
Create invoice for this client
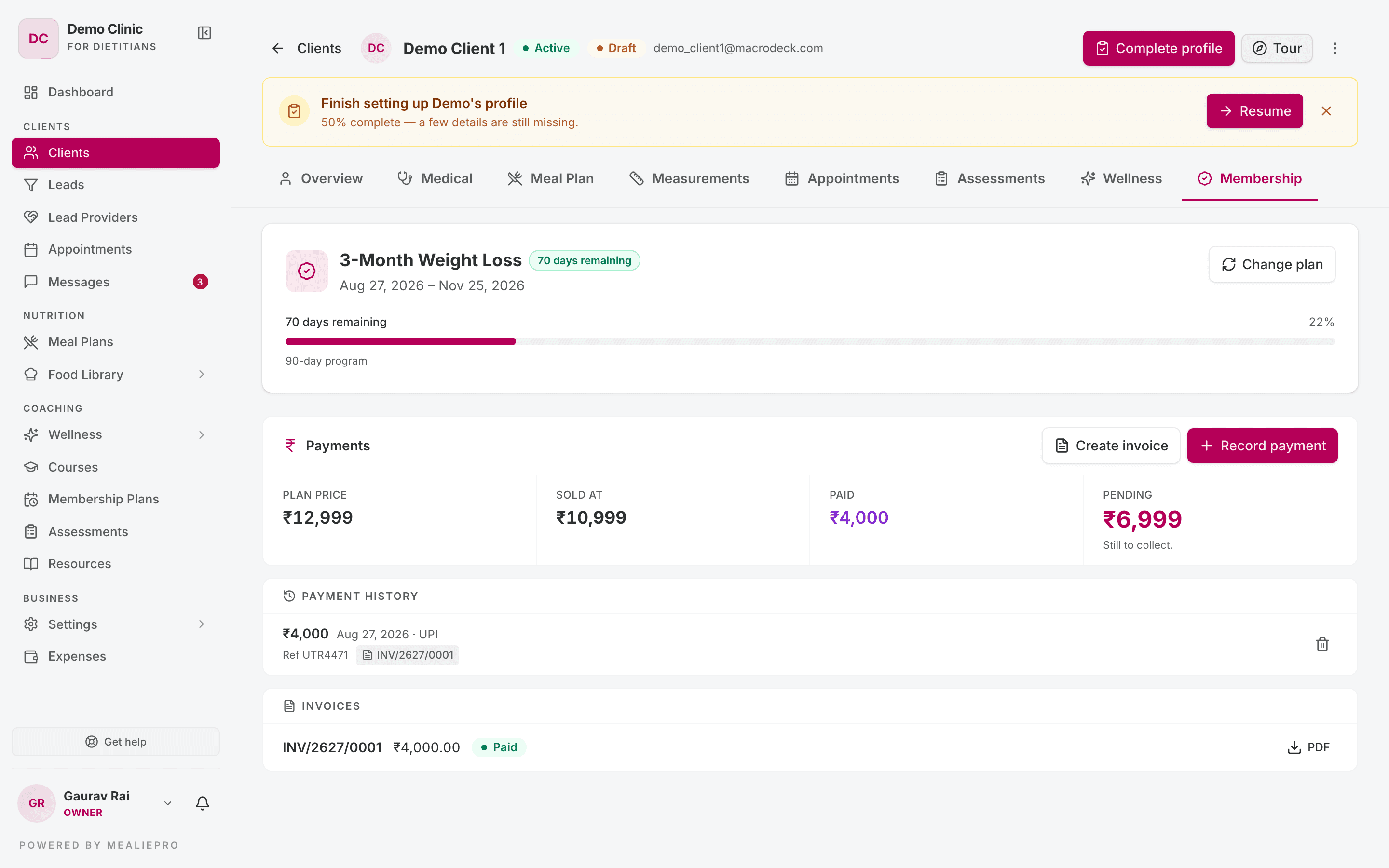click(x=1111, y=446)
